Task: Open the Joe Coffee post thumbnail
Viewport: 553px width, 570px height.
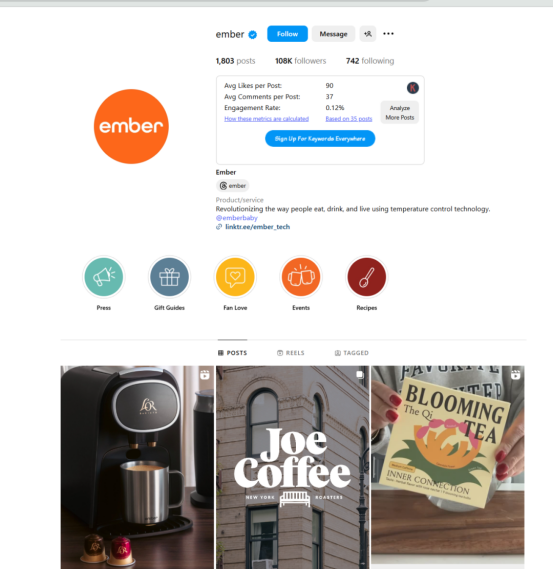Action: [293, 467]
